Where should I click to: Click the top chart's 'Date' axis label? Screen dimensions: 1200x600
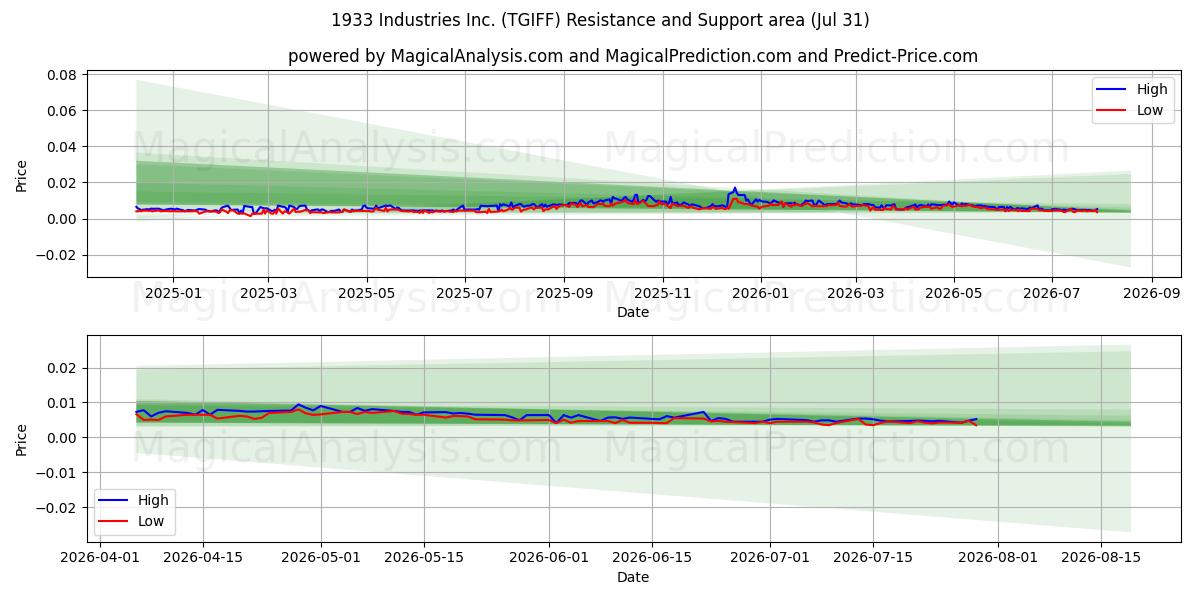click(x=633, y=312)
